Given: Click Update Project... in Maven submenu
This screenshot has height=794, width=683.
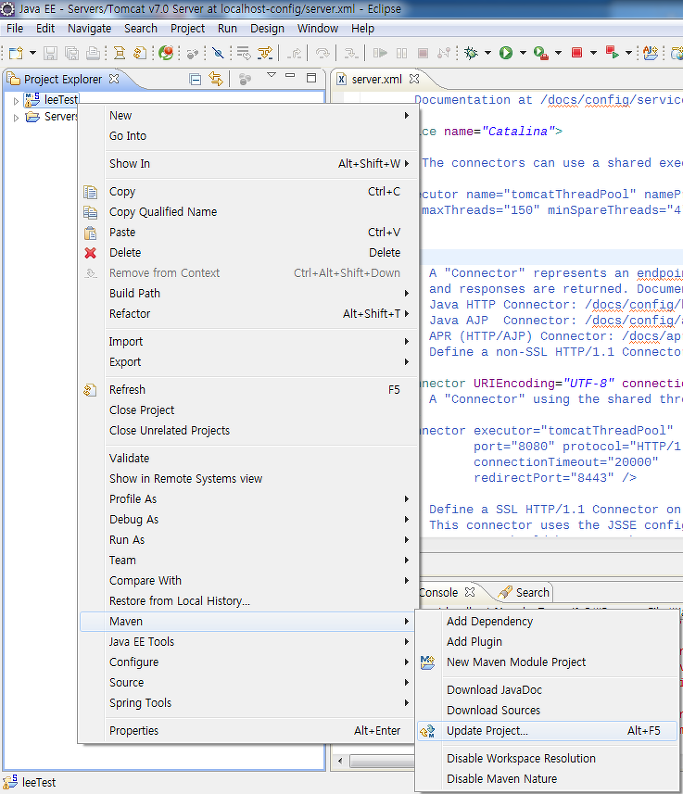Looking at the screenshot, I should click(x=547, y=731).
